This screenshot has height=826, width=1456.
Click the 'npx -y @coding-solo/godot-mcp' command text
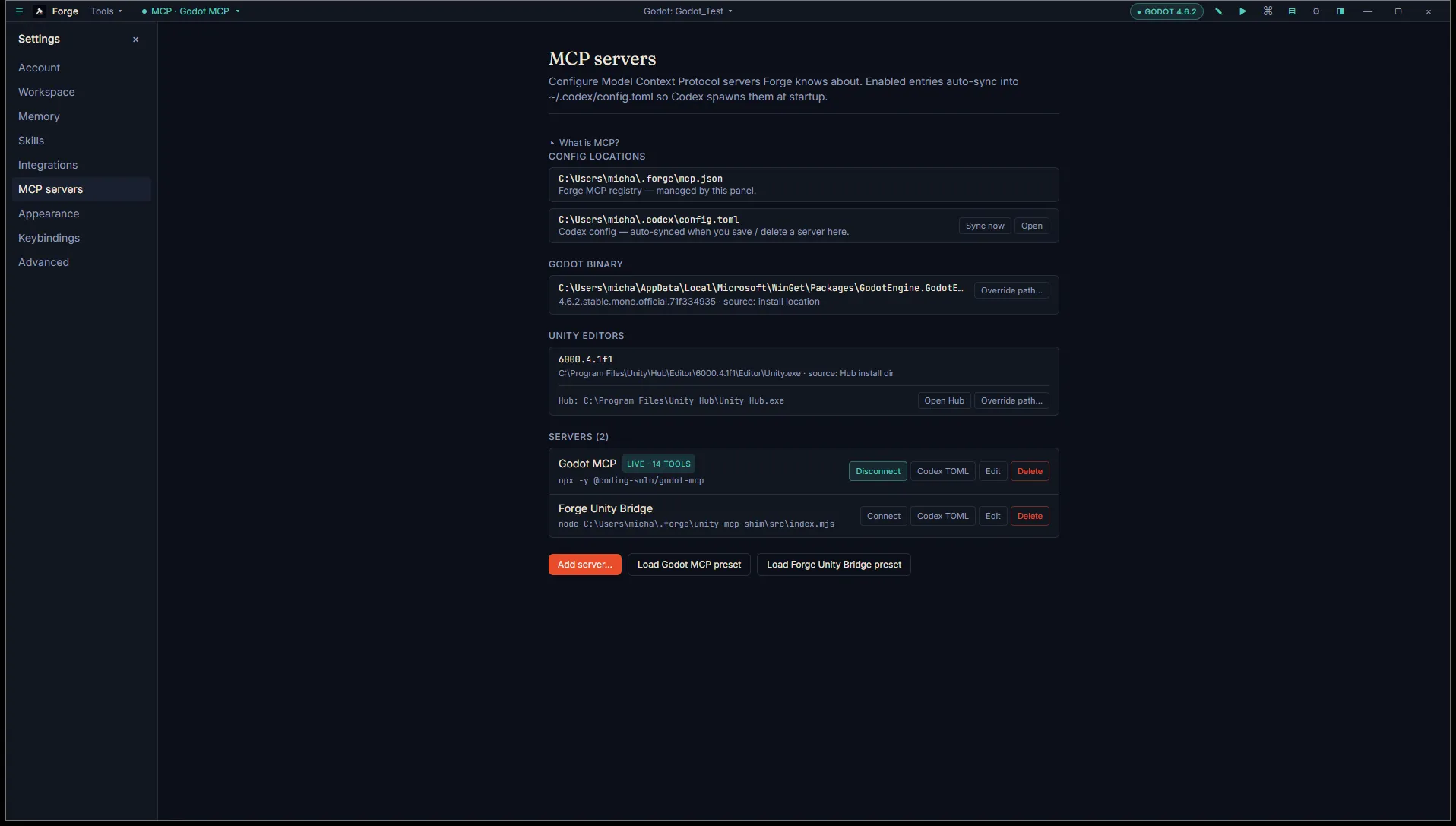tap(631, 481)
